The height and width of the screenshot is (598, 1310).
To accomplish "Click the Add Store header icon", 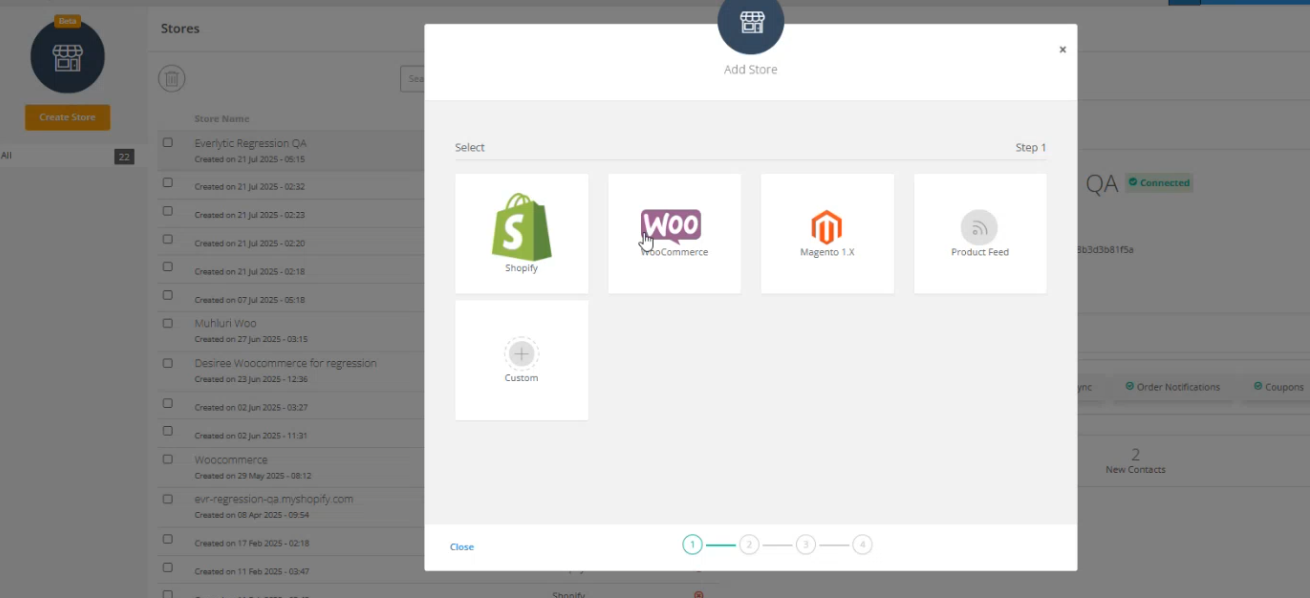I will [750, 24].
